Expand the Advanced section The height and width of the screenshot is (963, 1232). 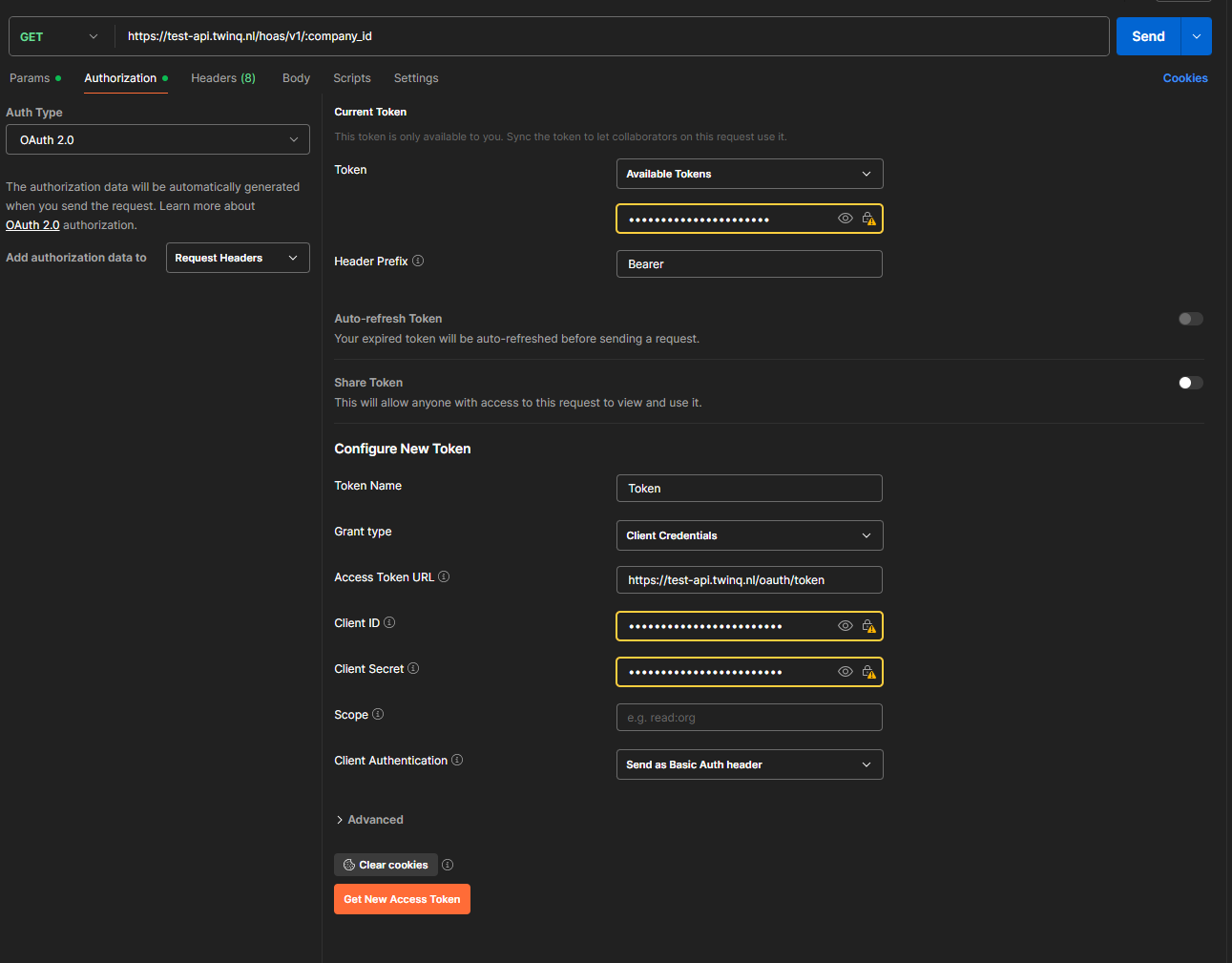[370, 819]
